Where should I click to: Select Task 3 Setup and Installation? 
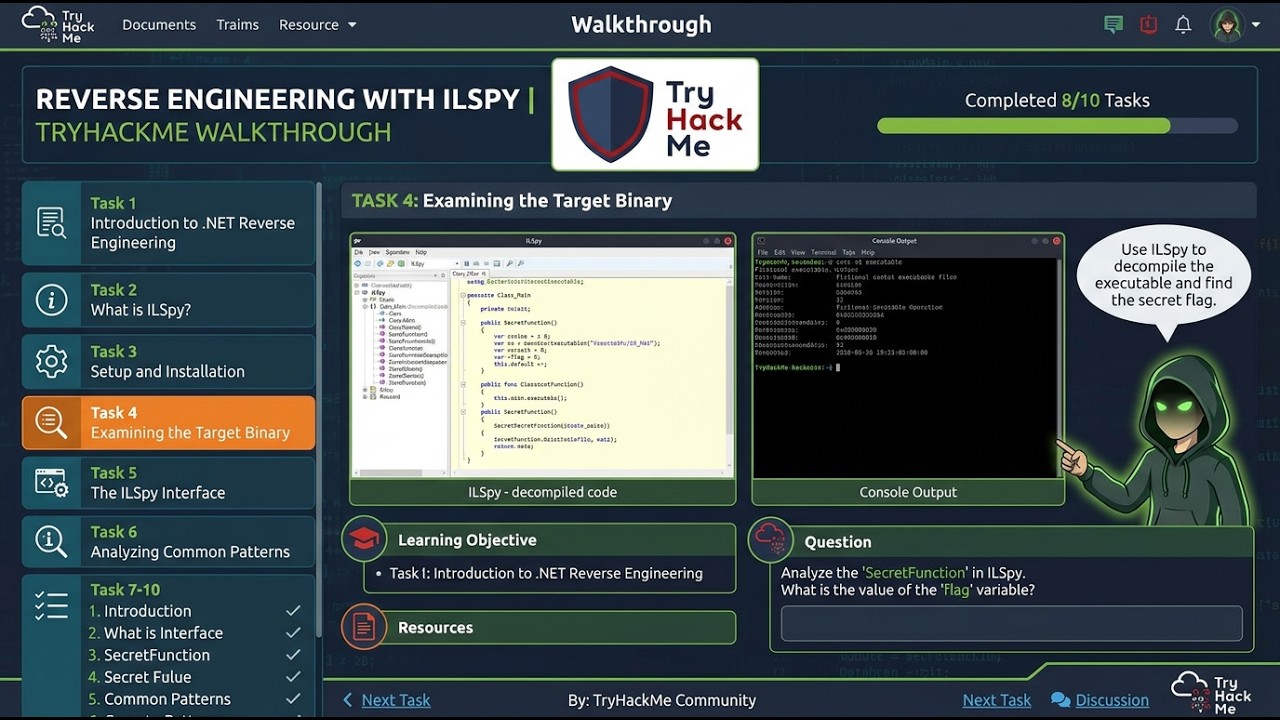[x=168, y=361]
